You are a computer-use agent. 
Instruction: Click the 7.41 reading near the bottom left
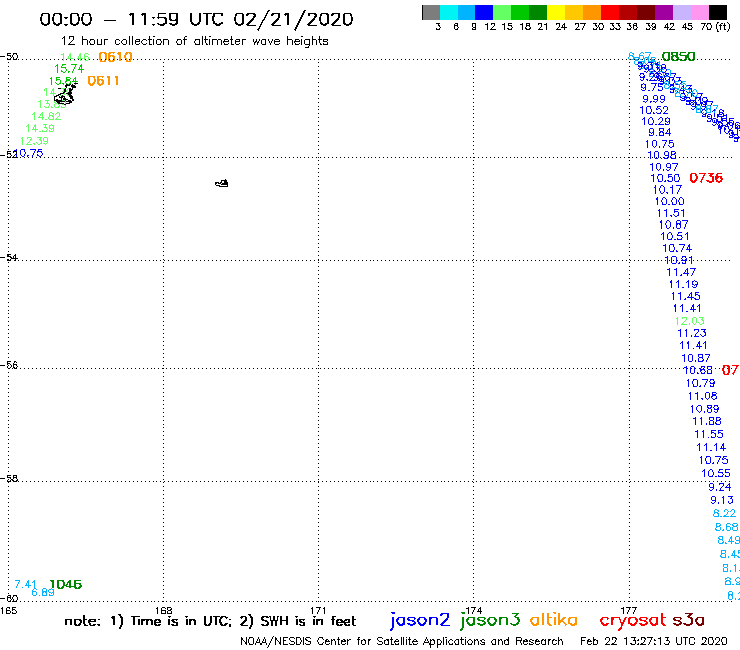pos(25,584)
